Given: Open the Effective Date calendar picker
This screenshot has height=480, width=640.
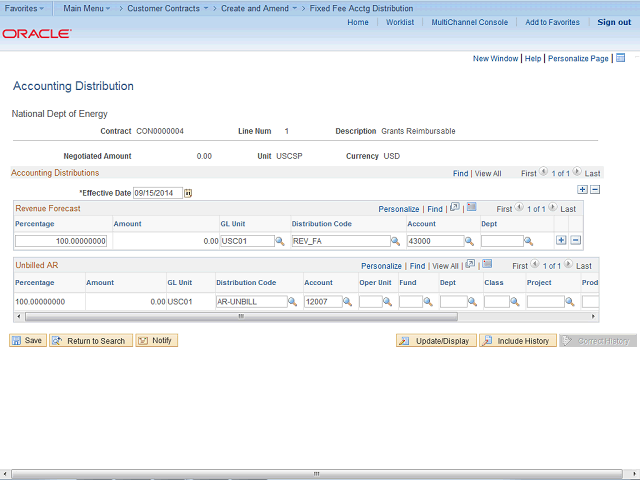Looking at the screenshot, I should 188,193.
